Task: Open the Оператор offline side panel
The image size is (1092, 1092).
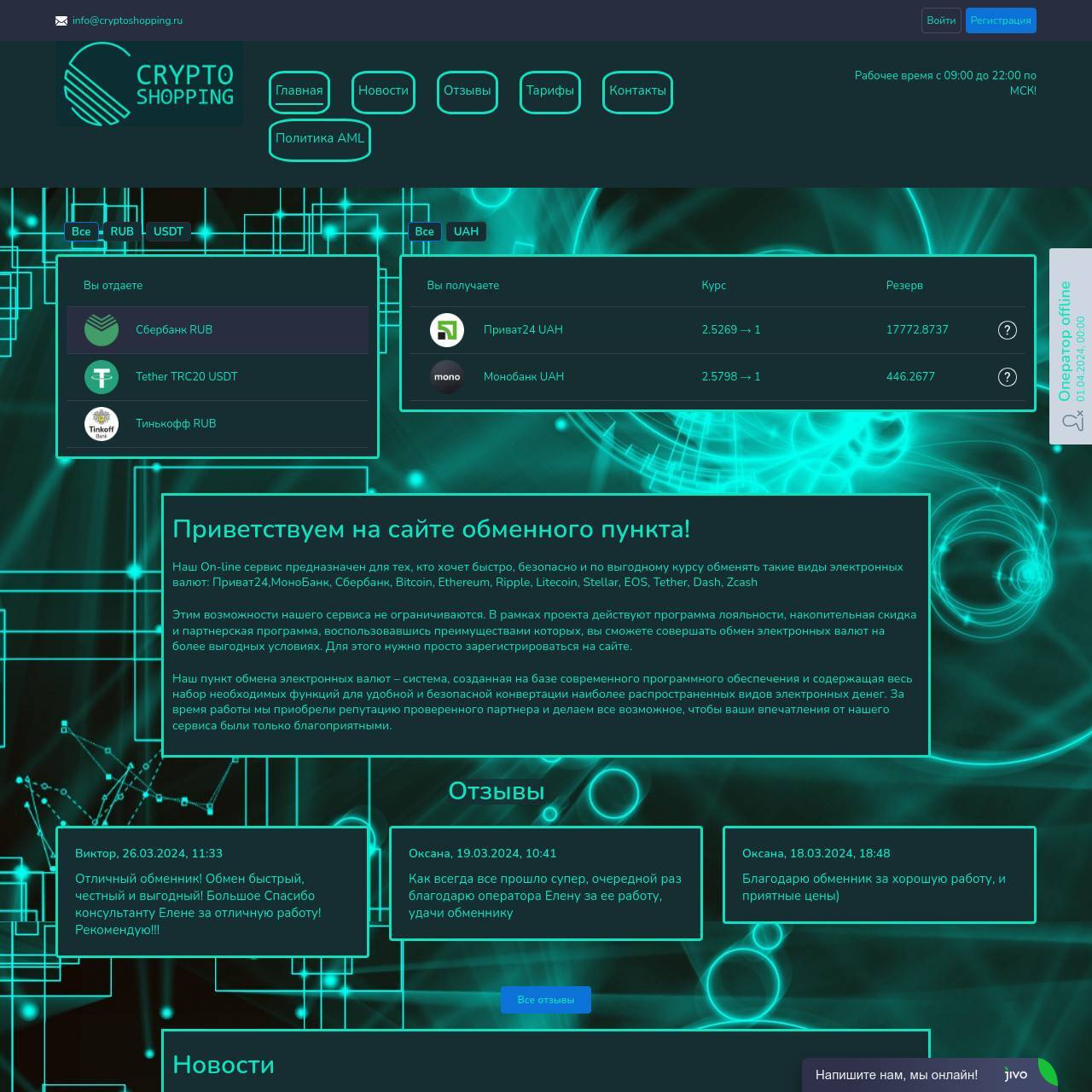Action: click(1071, 346)
